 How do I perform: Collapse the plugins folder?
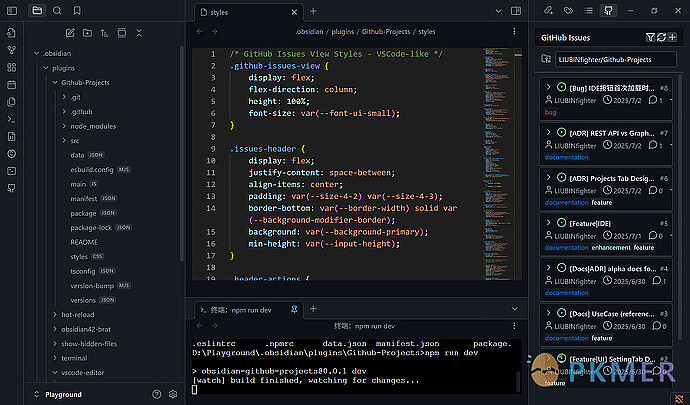point(46,68)
